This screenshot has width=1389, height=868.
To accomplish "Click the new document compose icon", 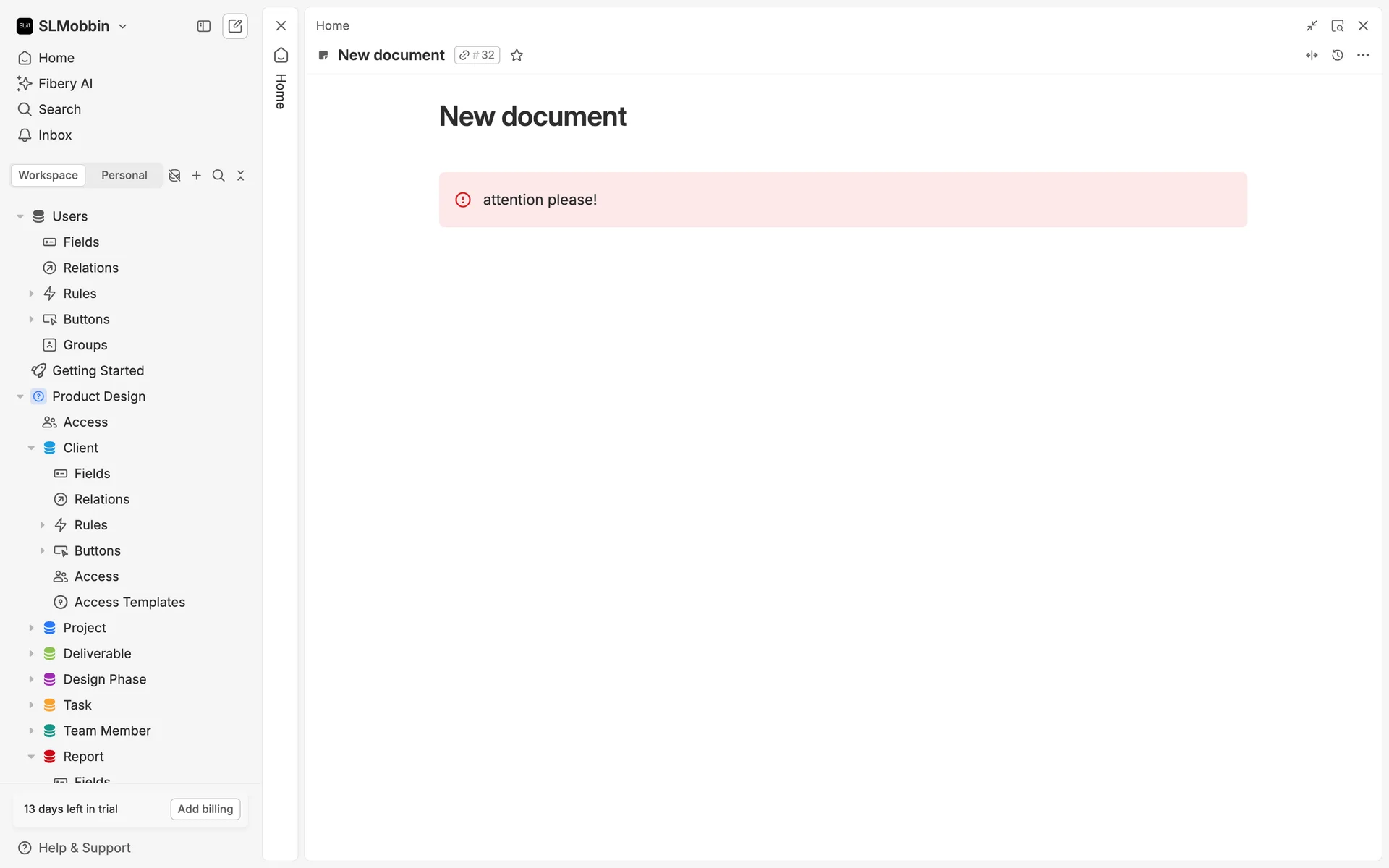I will point(235,26).
